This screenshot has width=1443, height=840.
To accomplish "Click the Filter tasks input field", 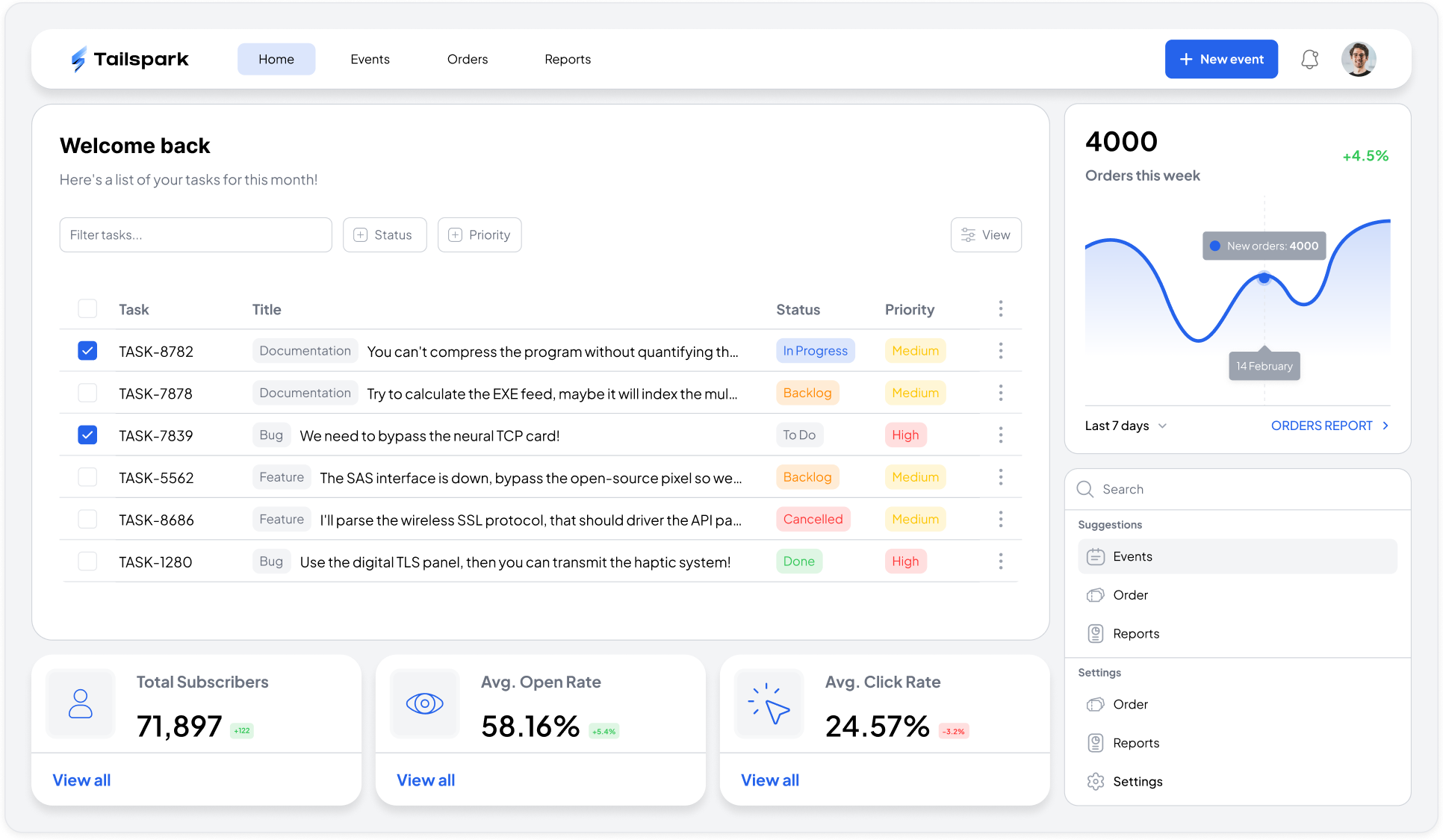I will click(196, 234).
